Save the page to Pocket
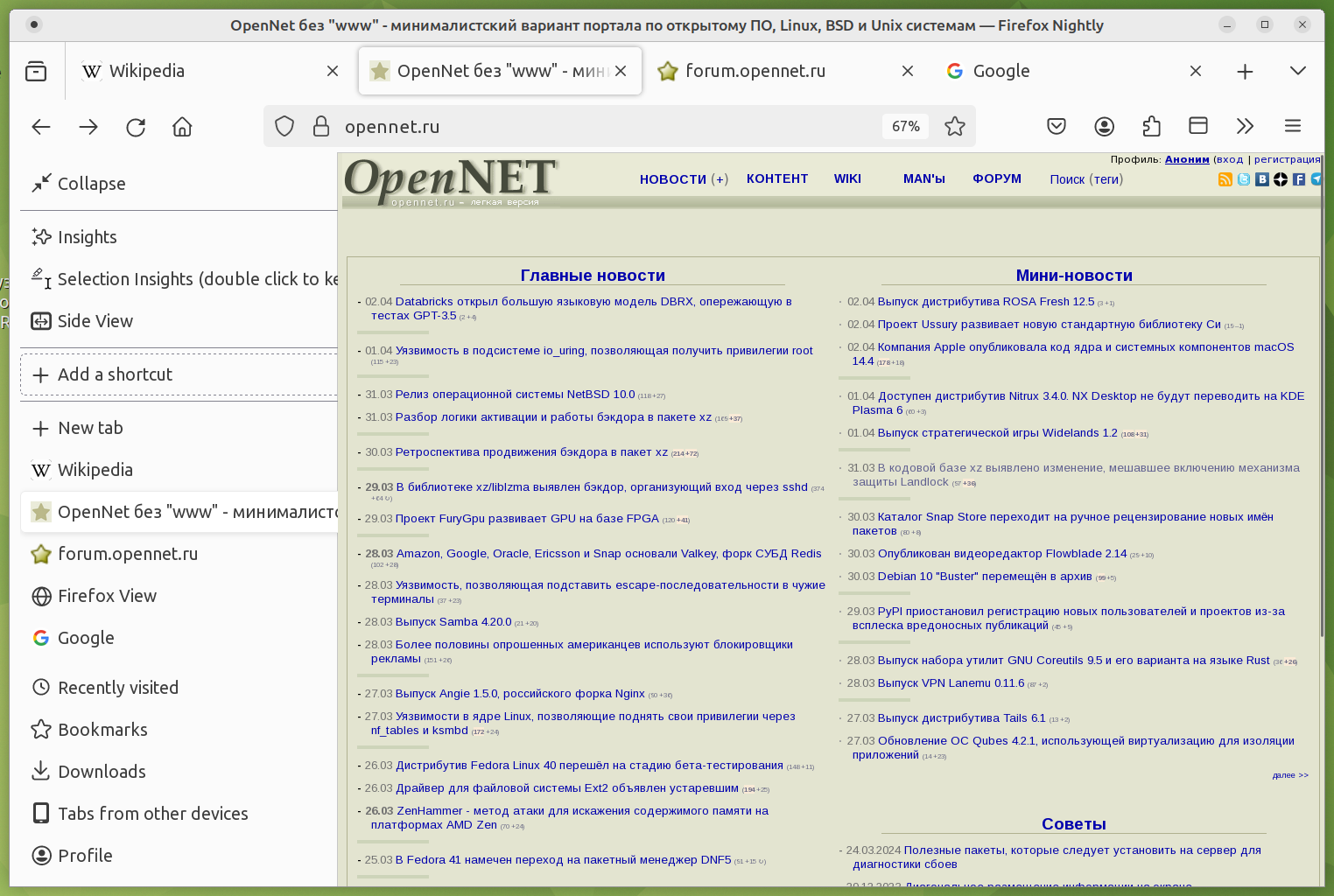 pos(1057,127)
